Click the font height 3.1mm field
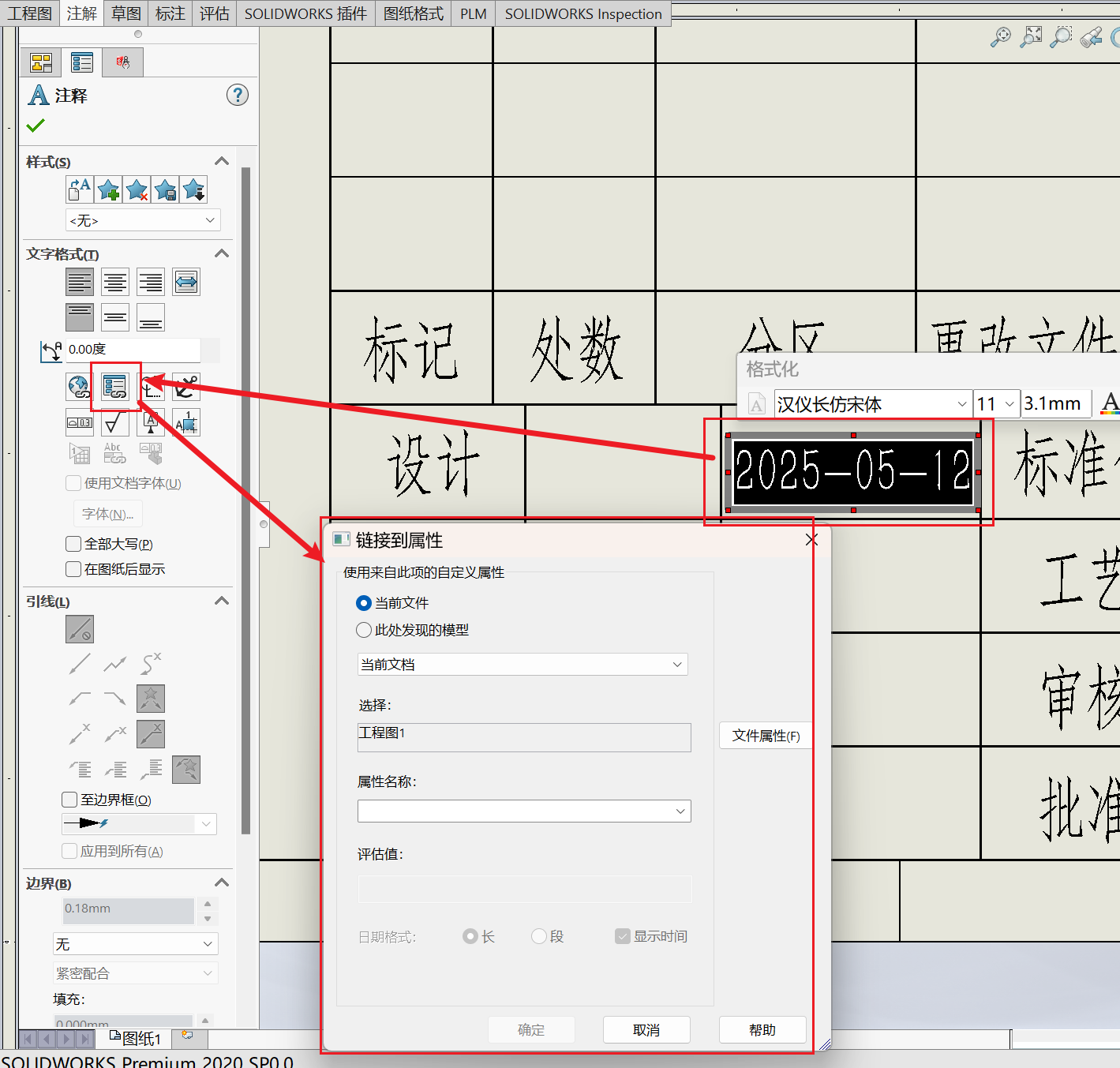 coord(1055,404)
